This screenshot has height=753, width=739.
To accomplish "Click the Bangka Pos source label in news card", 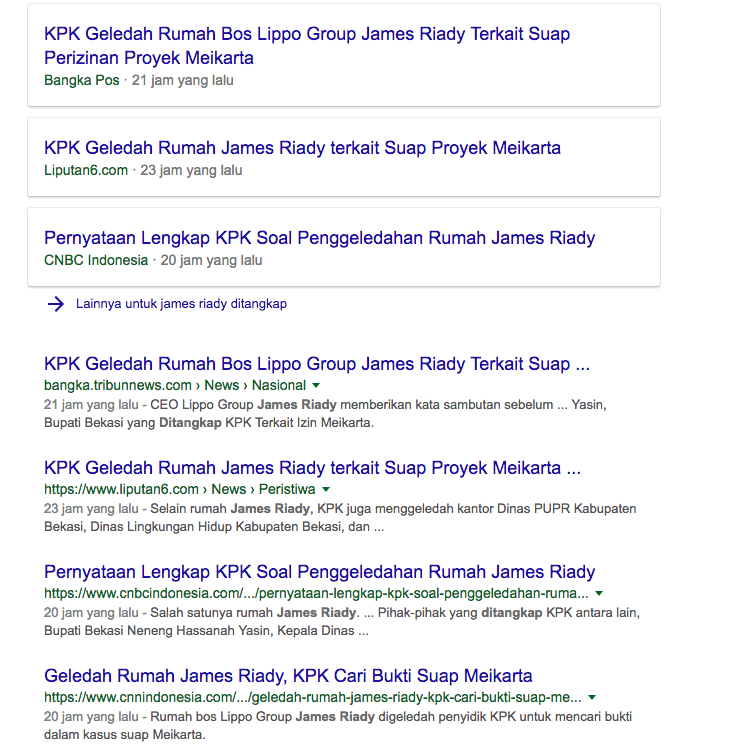I will 81,80.
